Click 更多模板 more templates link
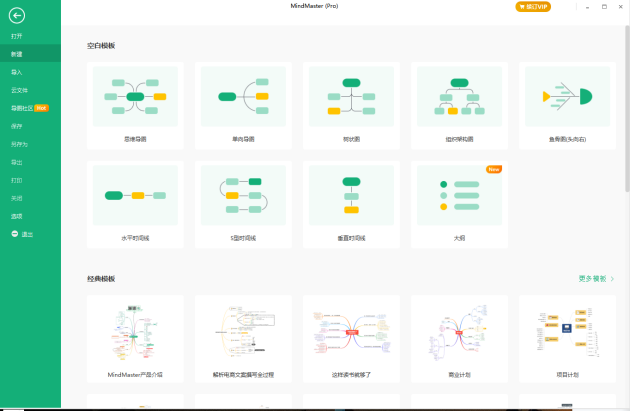This screenshot has width=630, height=411. pos(596,279)
